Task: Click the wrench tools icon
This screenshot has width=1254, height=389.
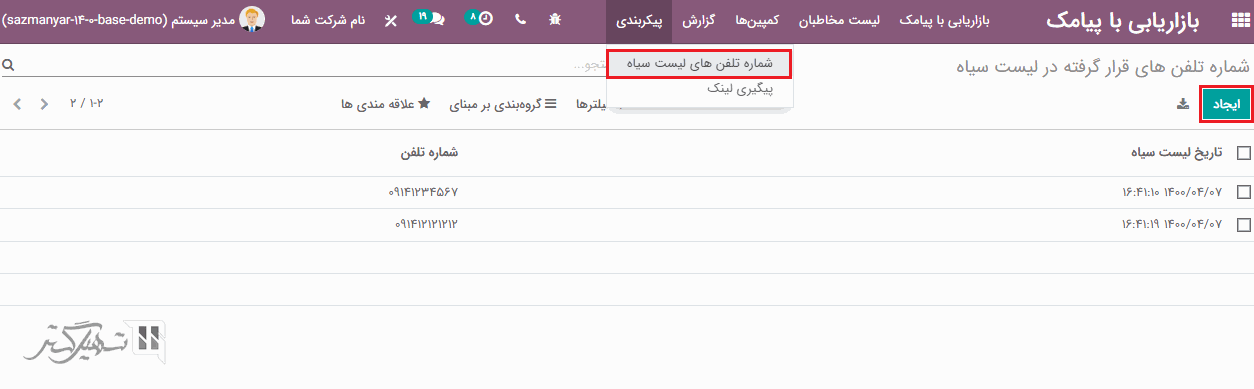Action: click(x=391, y=20)
